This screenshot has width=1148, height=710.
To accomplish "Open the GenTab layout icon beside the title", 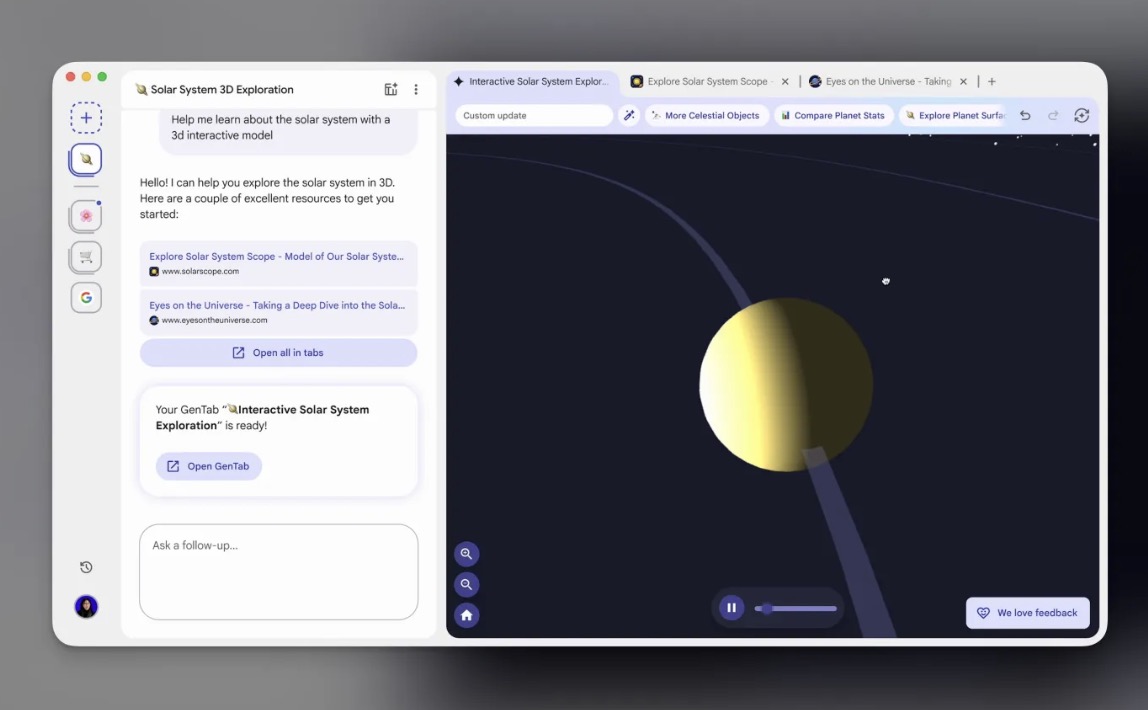I will tap(390, 89).
